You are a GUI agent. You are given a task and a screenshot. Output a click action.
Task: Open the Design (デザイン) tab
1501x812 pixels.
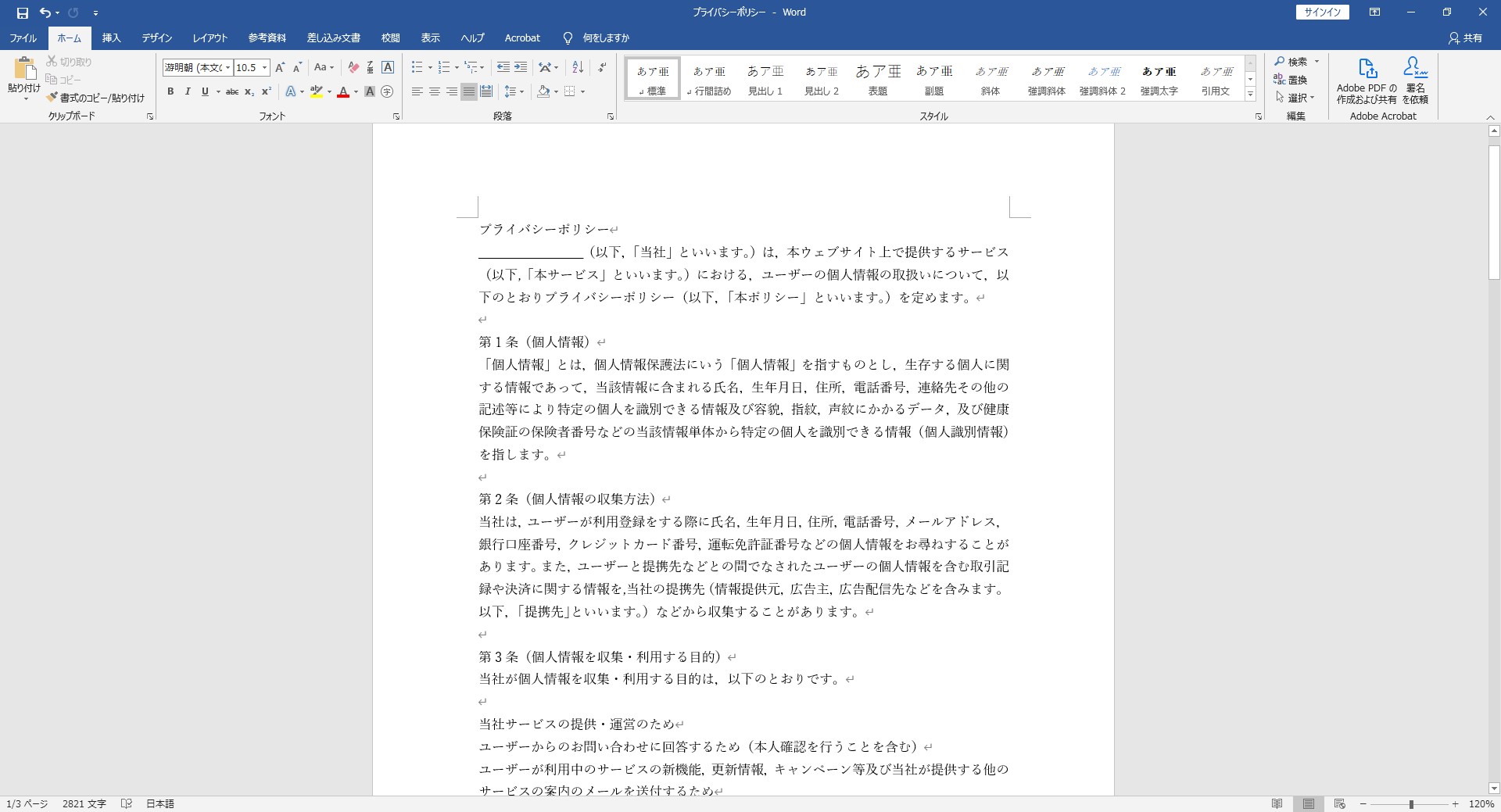click(x=156, y=38)
